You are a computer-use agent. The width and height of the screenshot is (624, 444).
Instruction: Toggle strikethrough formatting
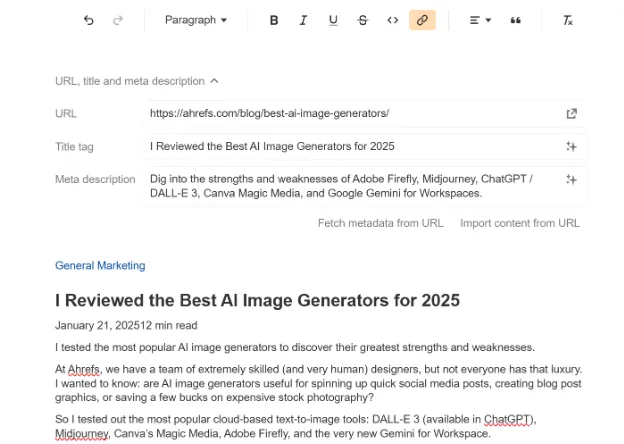point(363,20)
